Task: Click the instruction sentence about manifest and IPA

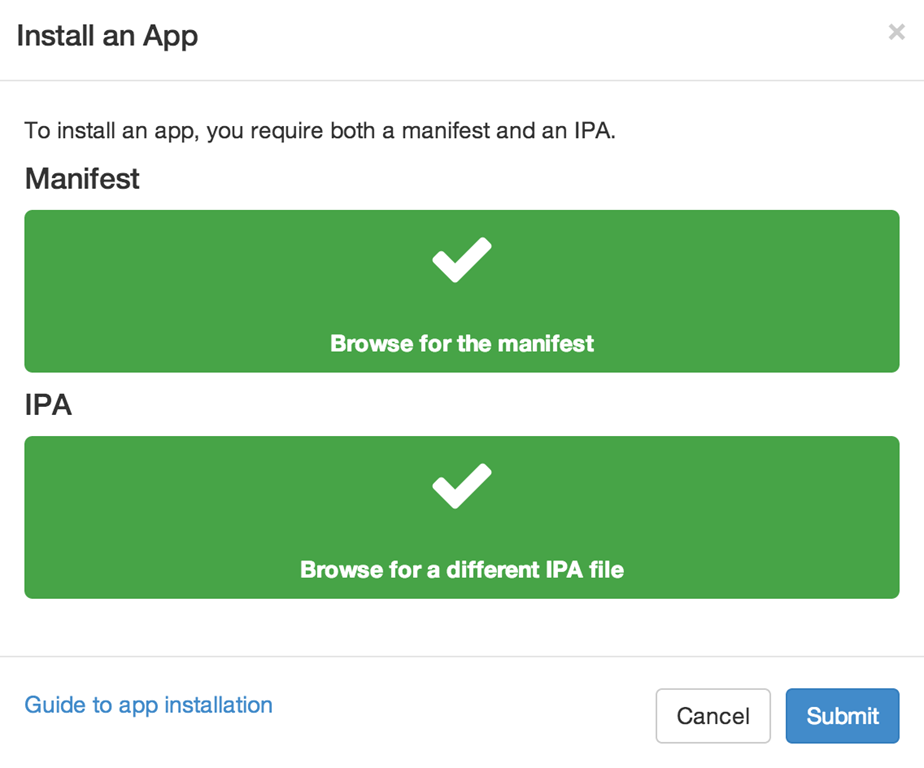Action: [320, 131]
